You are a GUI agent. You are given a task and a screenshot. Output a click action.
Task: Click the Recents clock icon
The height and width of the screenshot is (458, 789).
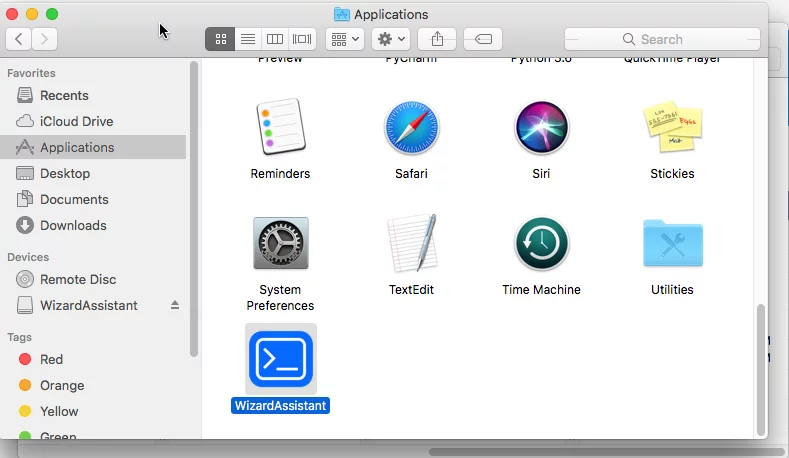25,95
